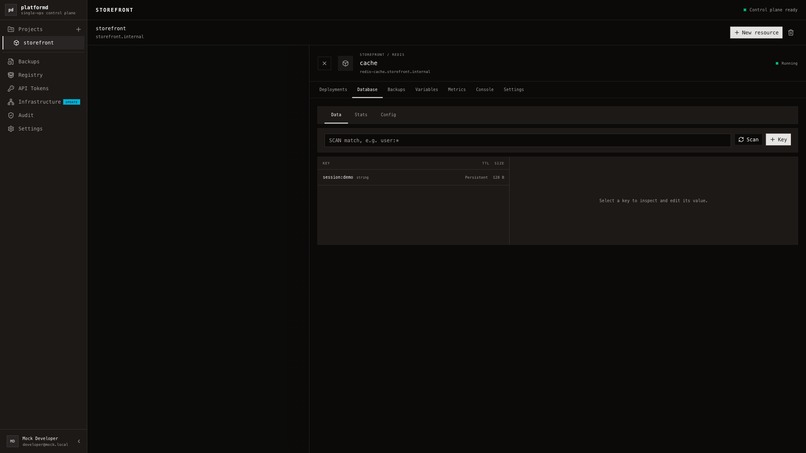Click the TTL column header
The width and height of the screenshot is (806, 453).
point(485,164)
